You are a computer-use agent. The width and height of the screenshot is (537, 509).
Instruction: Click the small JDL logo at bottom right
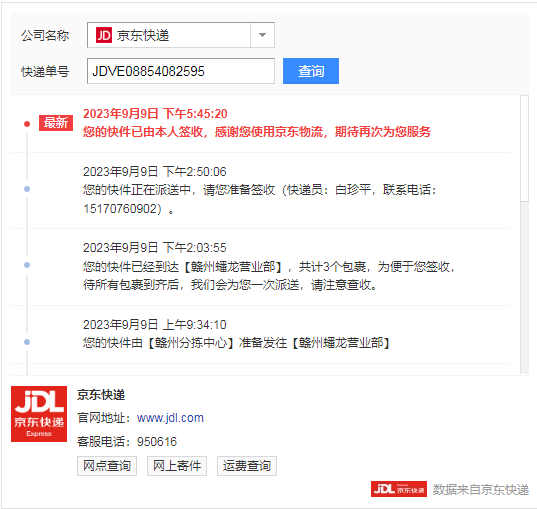pos(399,489)
